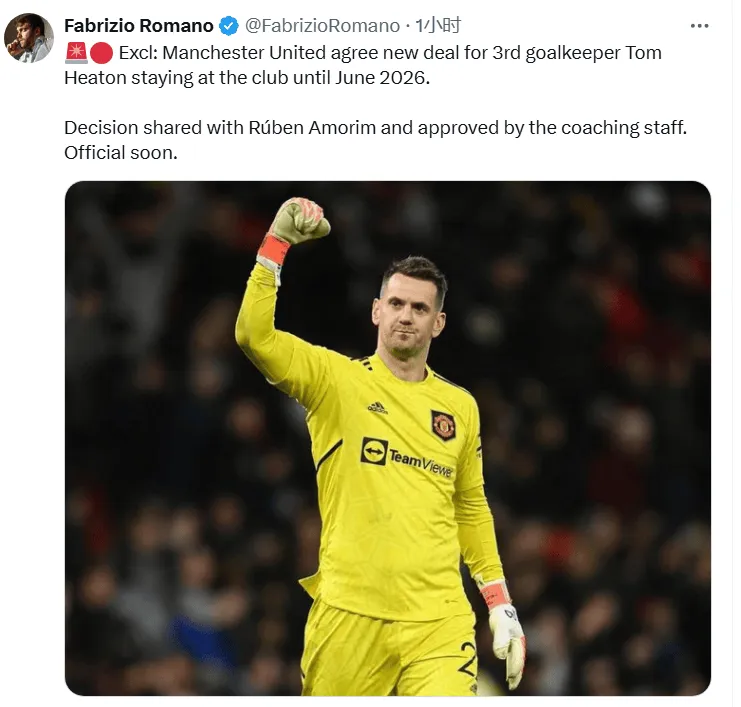
Task: Click the 1小时 post timestamp
Action: [x=438, y=26]
